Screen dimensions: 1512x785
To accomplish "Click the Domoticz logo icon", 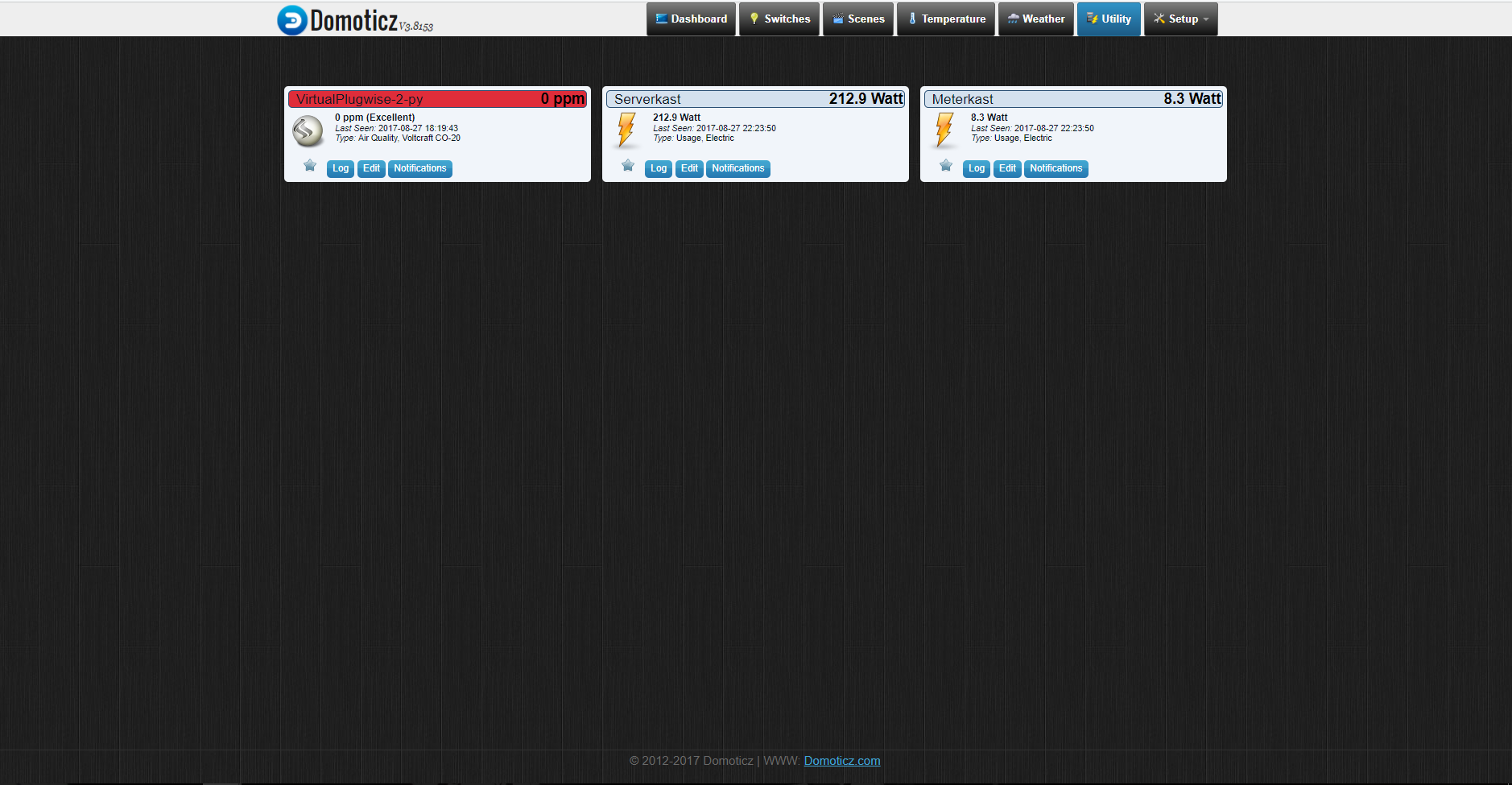I will [x=291, y=20].
